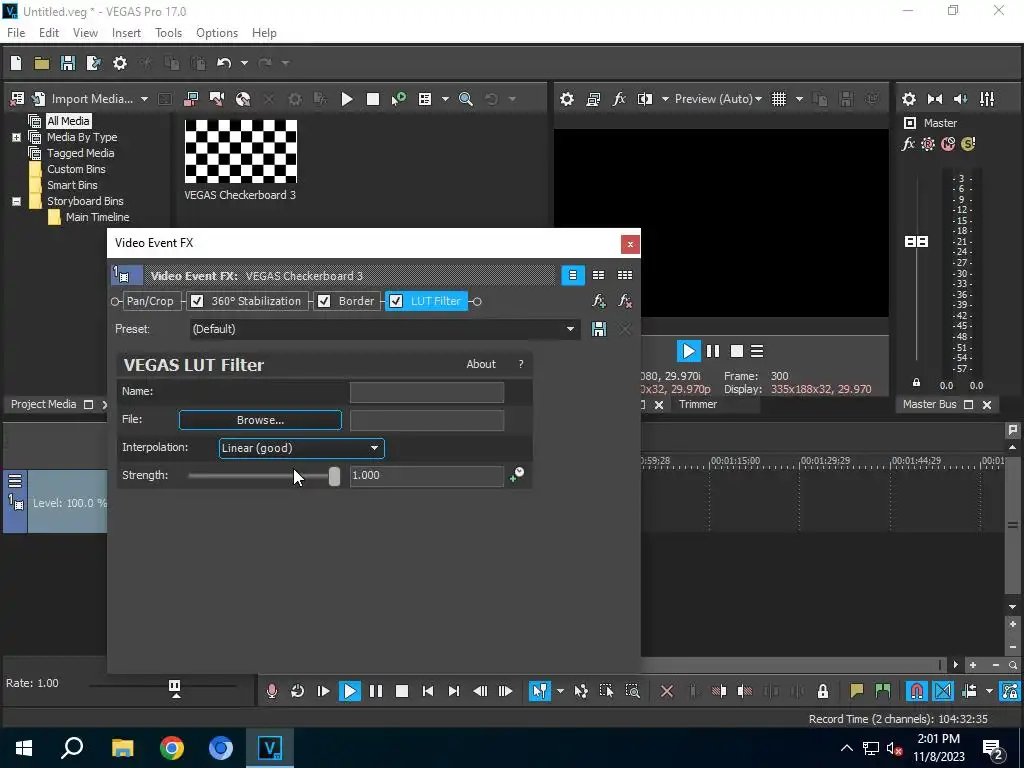1024x768 pixels.
Task: Open the mixing console icon in Master
Action: pyautogui.click(x=987, y=99)
